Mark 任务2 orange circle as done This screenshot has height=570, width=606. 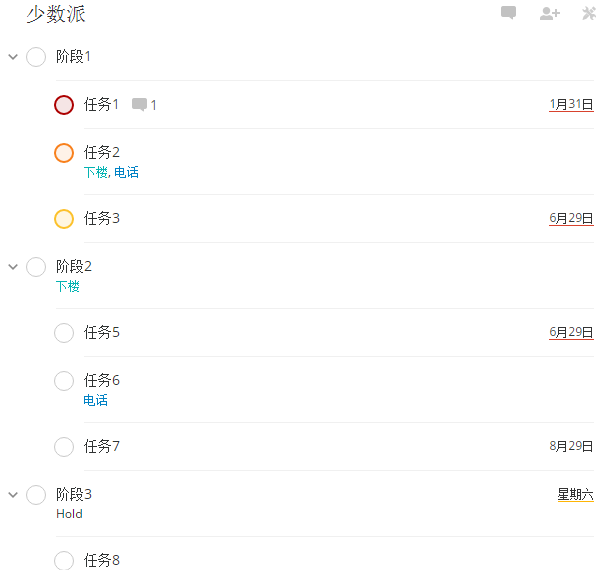(64, 153)
